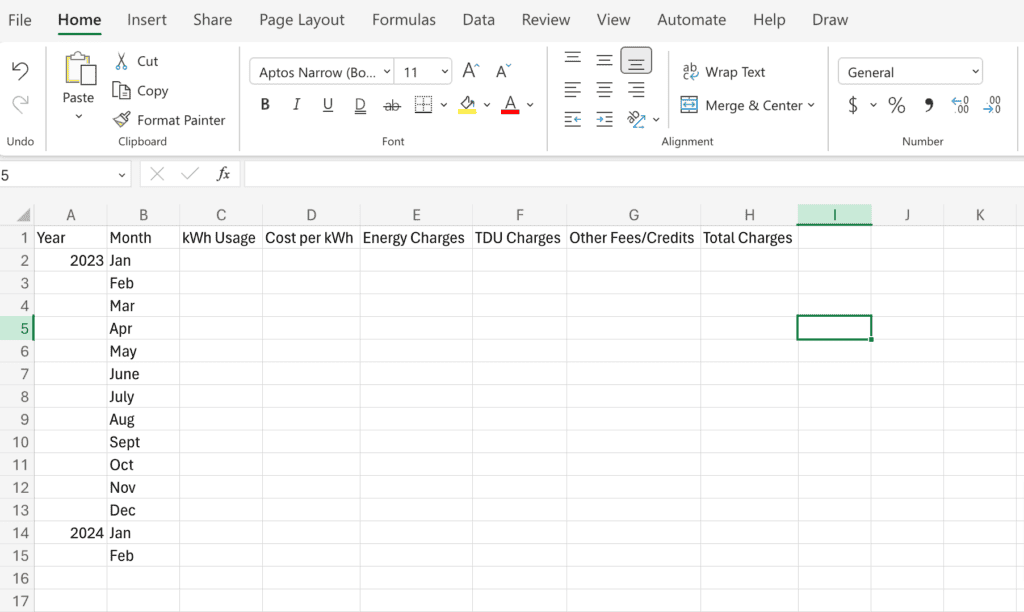Expand the fill color options arrow
Screen dimensions: 1024x612
[x=487, y=104]
